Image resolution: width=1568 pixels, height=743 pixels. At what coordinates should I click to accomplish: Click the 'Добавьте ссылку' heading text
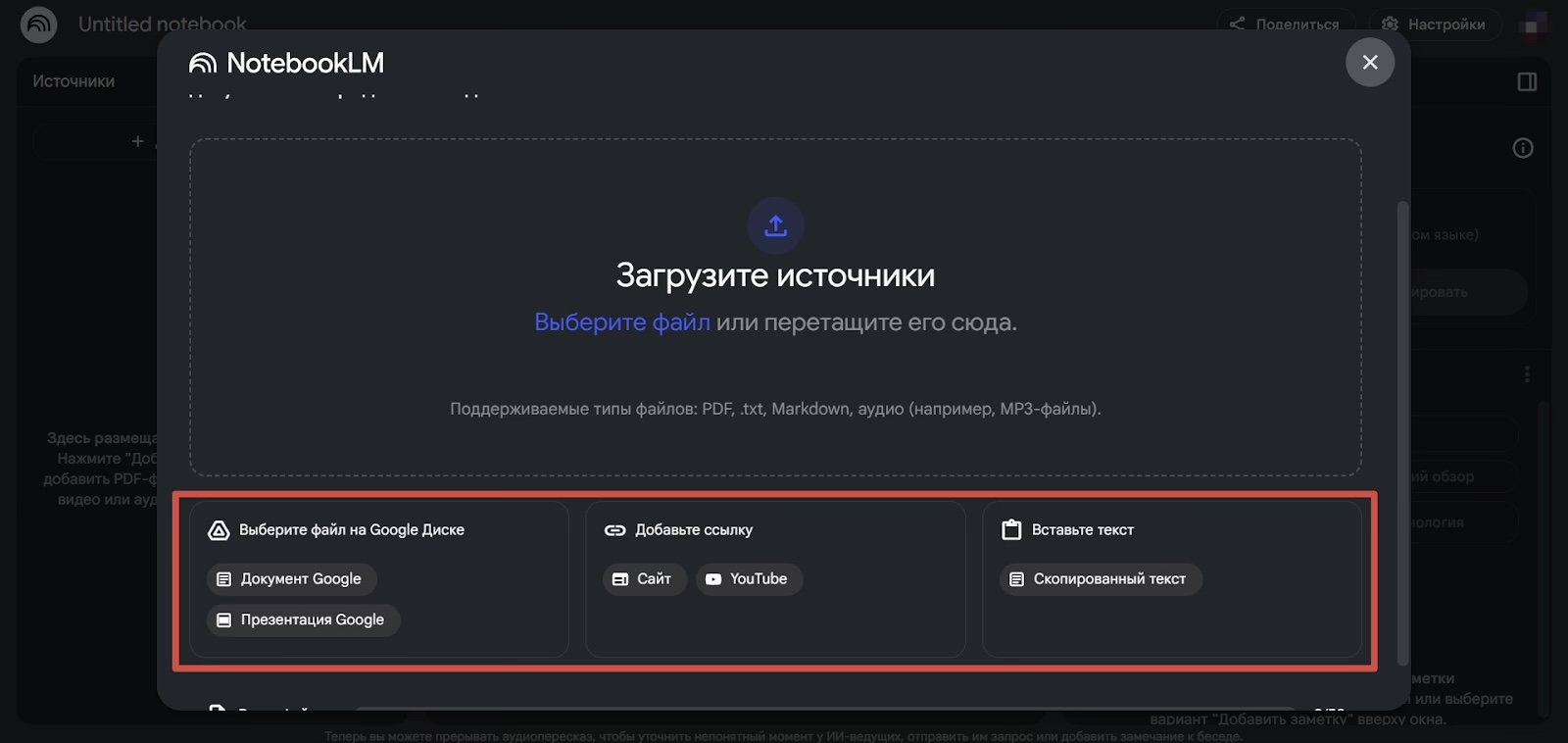(694, 530)
